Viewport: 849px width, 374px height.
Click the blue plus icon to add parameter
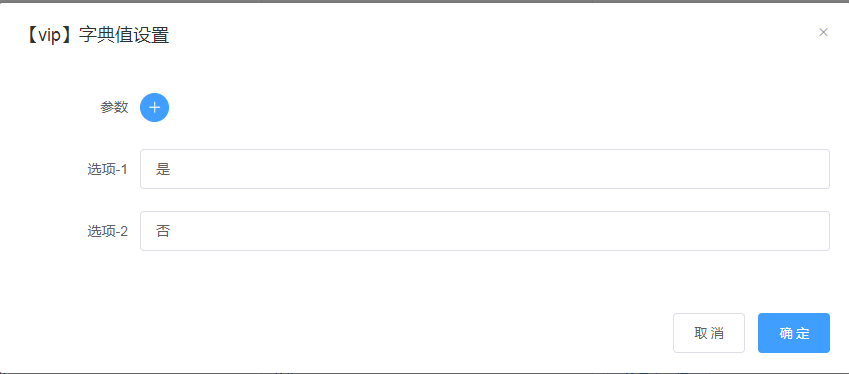point(154,107)
